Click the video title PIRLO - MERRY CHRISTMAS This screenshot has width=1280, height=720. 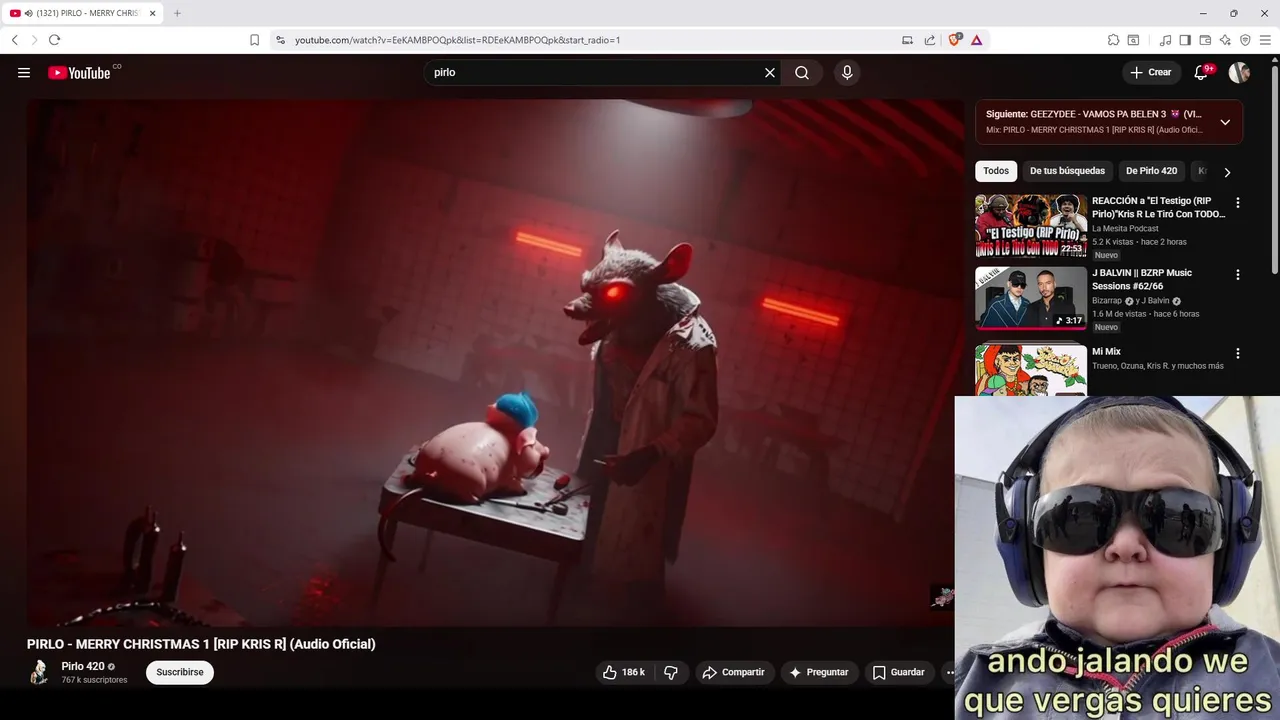[201, 644]
